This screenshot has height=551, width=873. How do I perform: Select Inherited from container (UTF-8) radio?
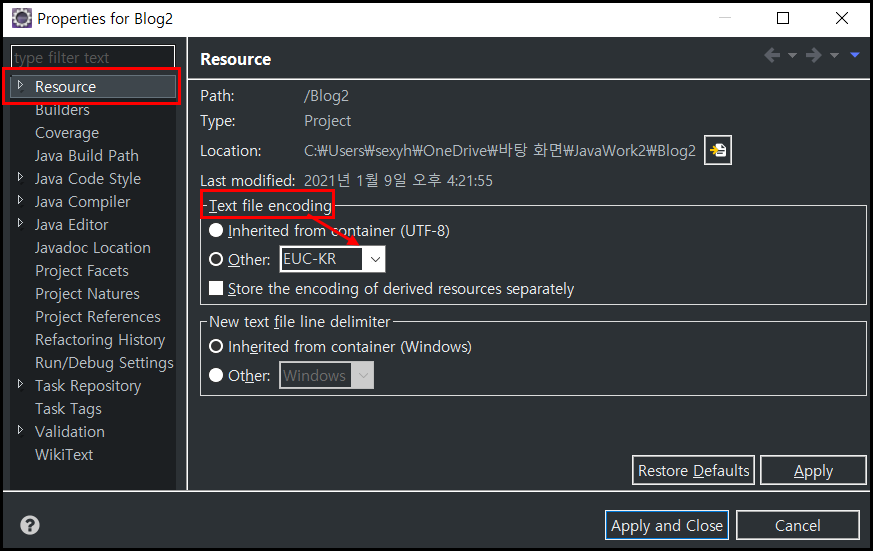pyautogui.click(x=215, y=230)
